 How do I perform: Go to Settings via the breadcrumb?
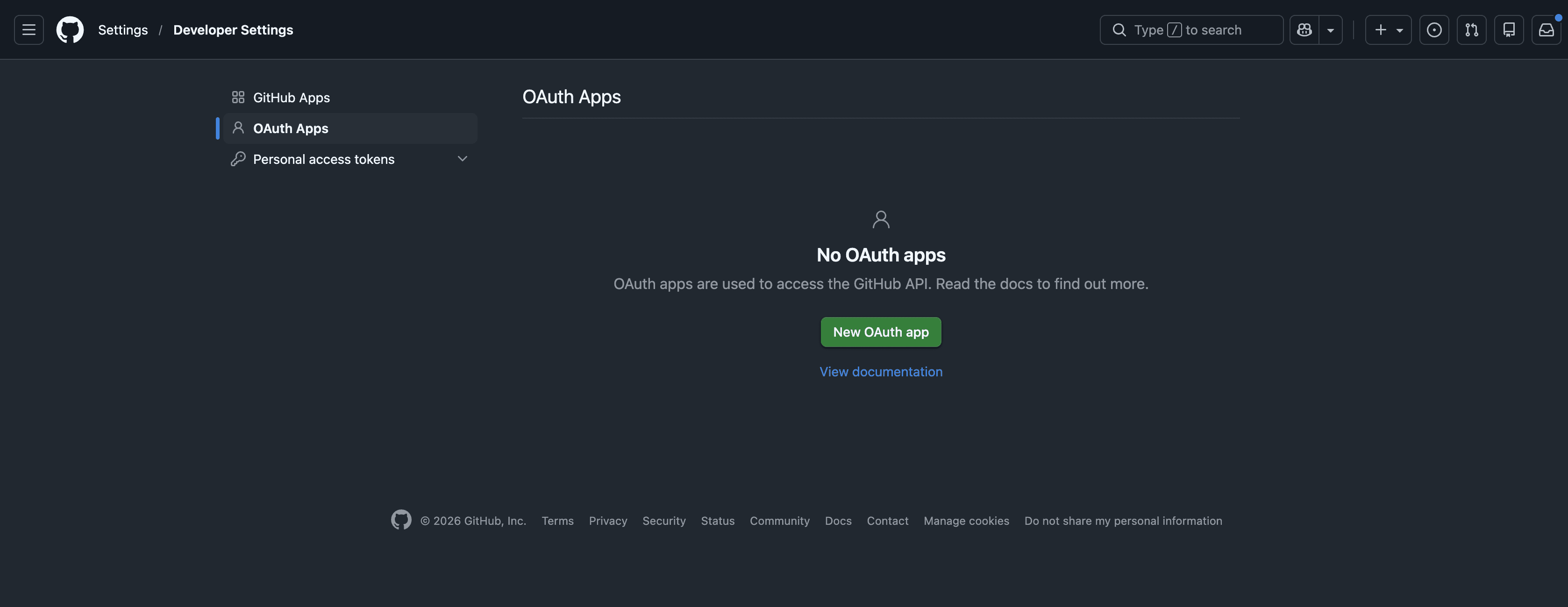122,29
